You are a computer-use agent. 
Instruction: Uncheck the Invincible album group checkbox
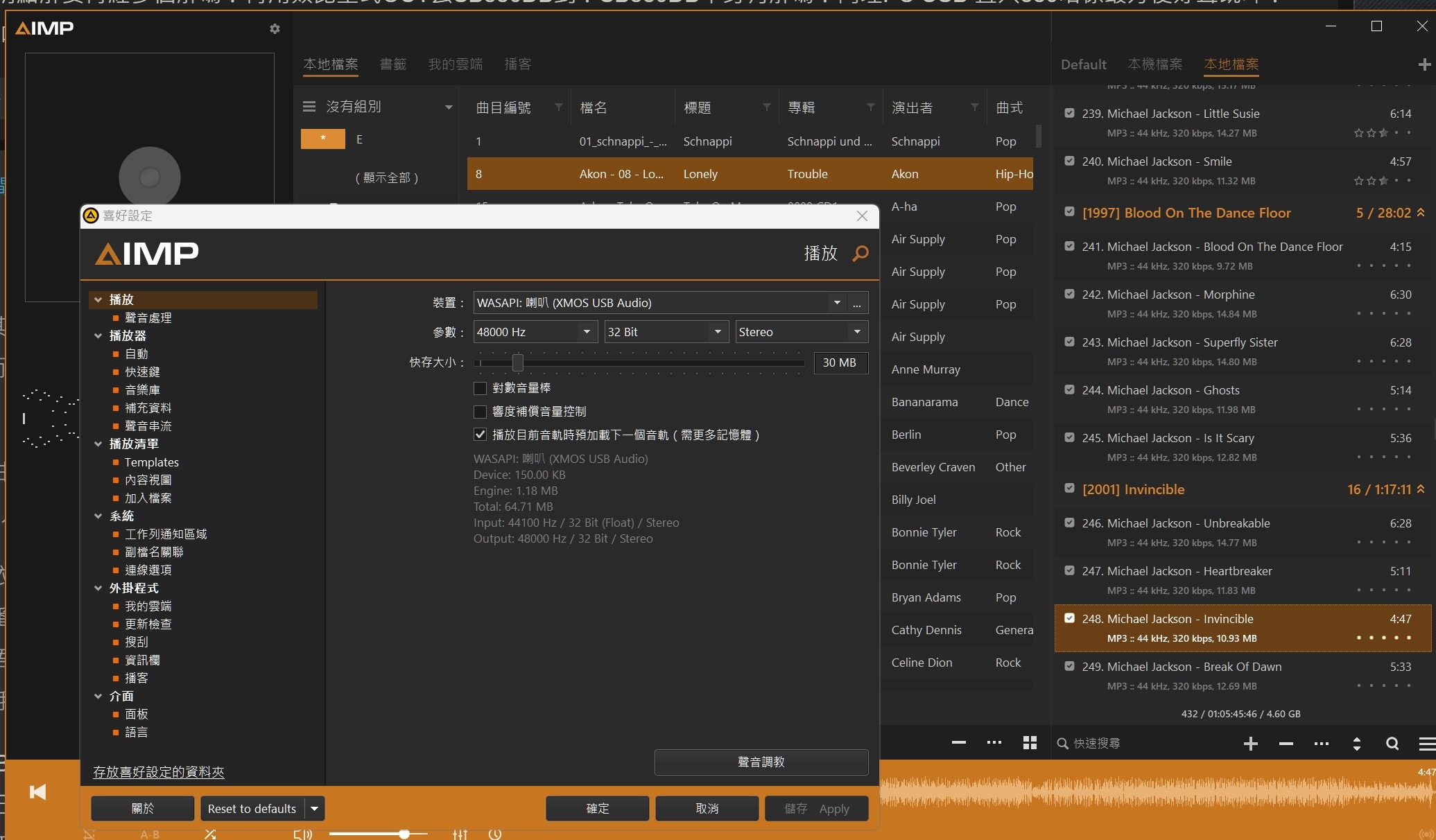point(1070,489)
